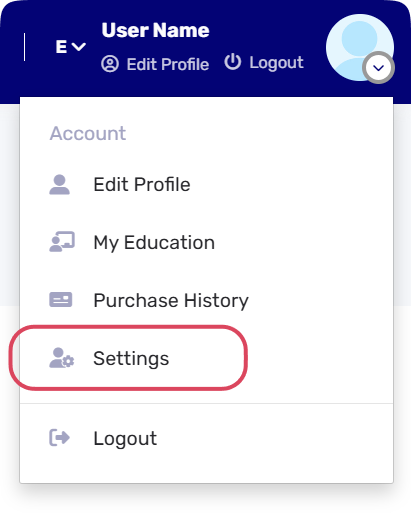Screen dimensions: 411x513
Task: Click the exit-arrow icon beside menu Logout
Action: tap(60, 438)
